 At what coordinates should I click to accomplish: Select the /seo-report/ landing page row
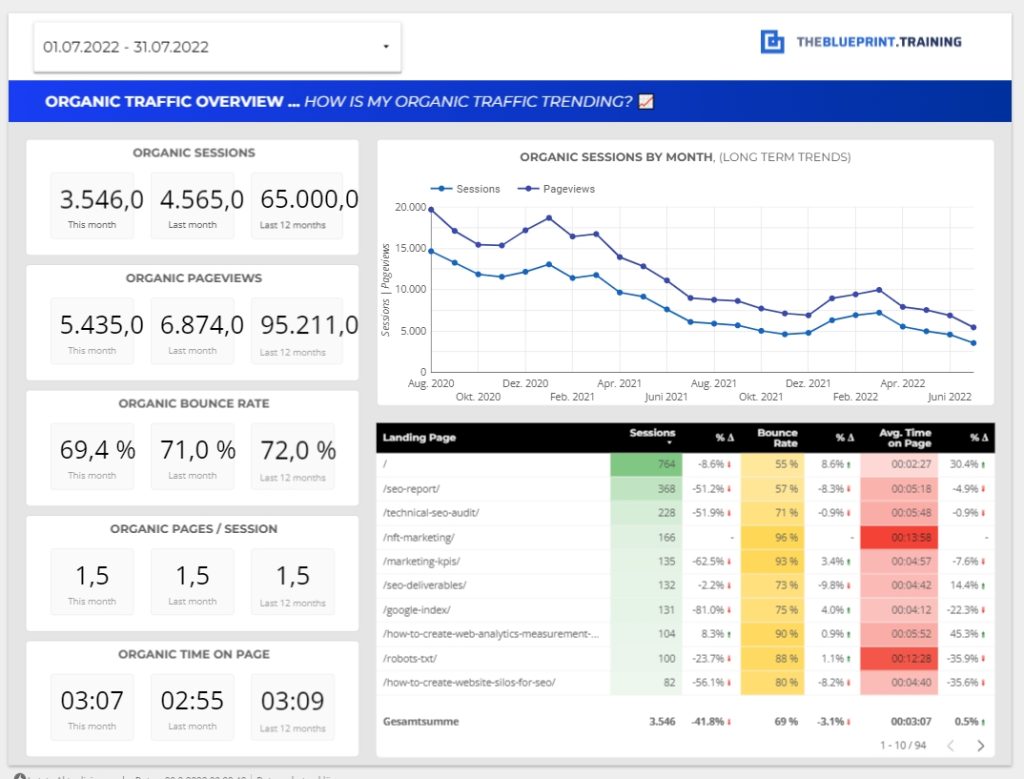tap(685, 488)
